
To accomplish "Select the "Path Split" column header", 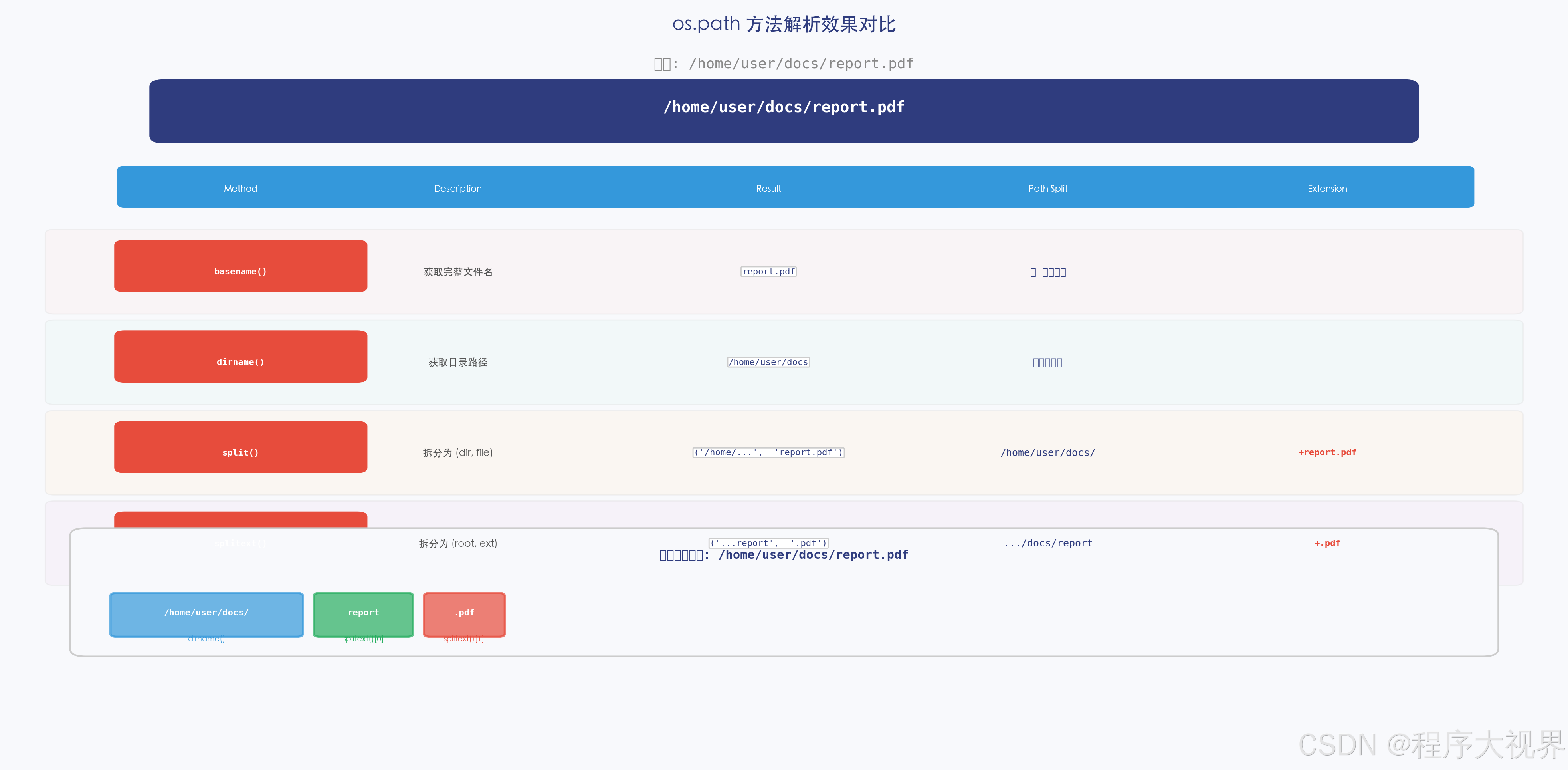I will tap(1047, 188).
